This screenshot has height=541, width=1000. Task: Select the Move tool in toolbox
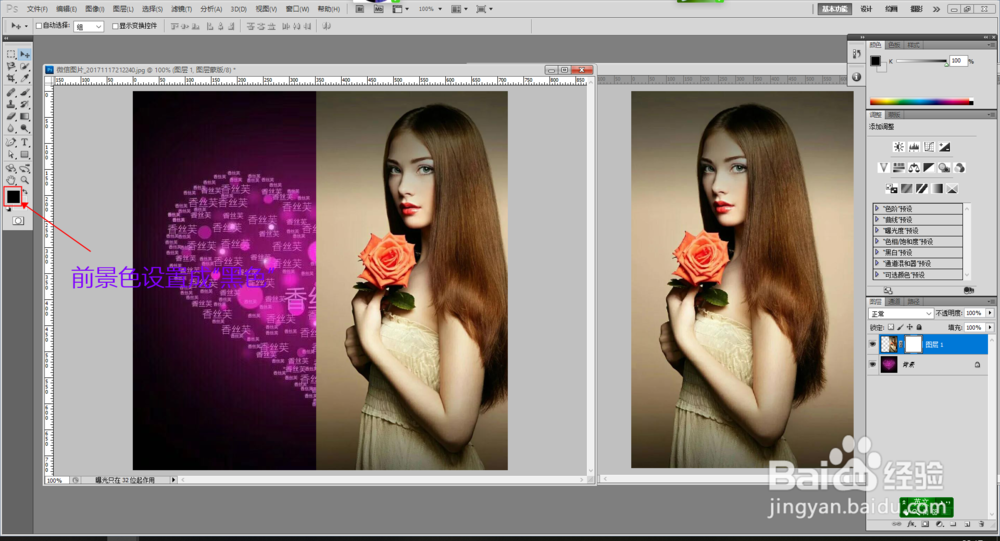coord(24,54)
